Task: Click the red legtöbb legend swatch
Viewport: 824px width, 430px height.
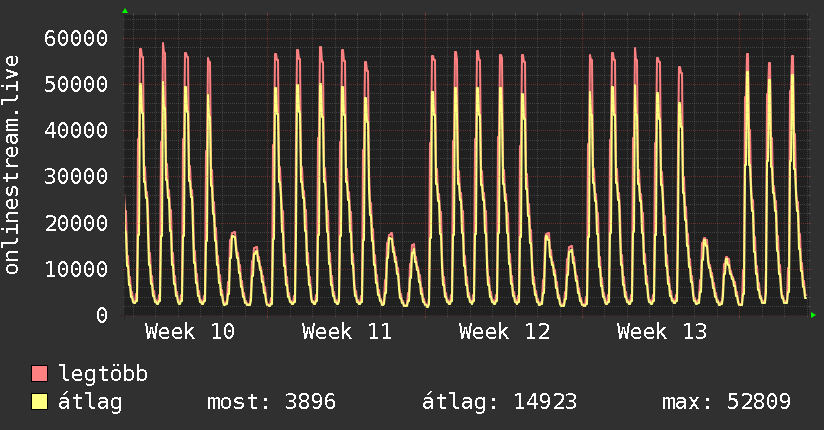Action: (x=40, y=375)
